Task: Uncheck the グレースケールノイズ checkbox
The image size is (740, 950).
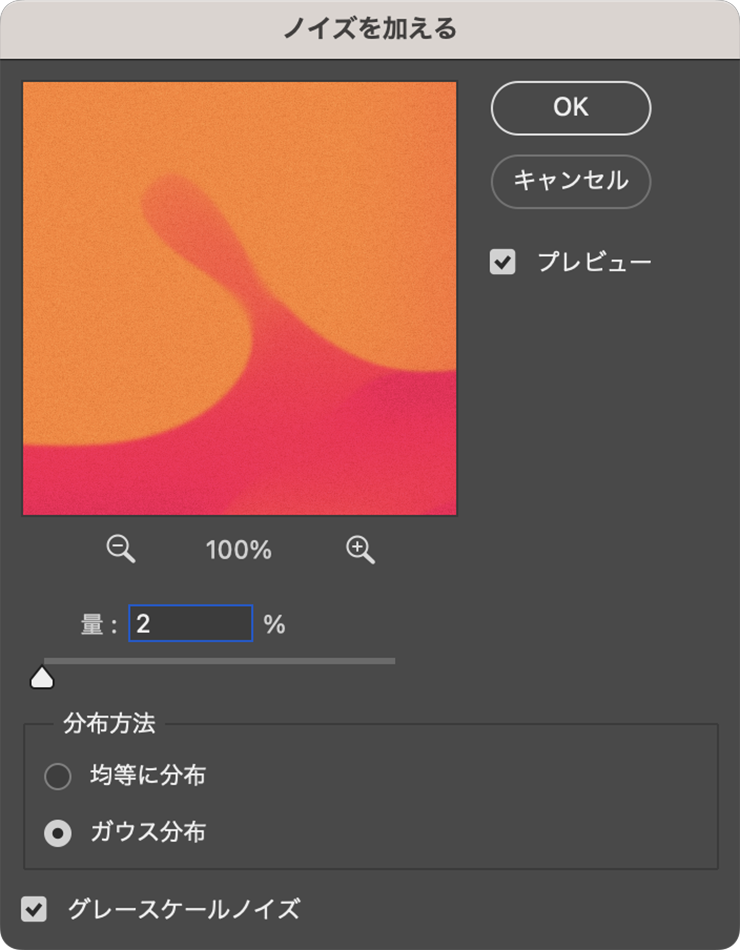Action: tap(35, 909)
